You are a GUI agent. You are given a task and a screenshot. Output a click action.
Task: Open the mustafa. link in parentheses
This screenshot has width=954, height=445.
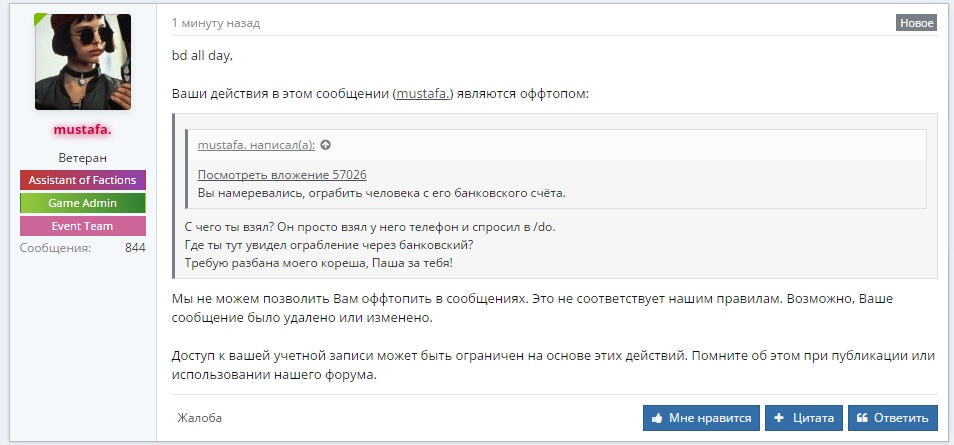424,94
